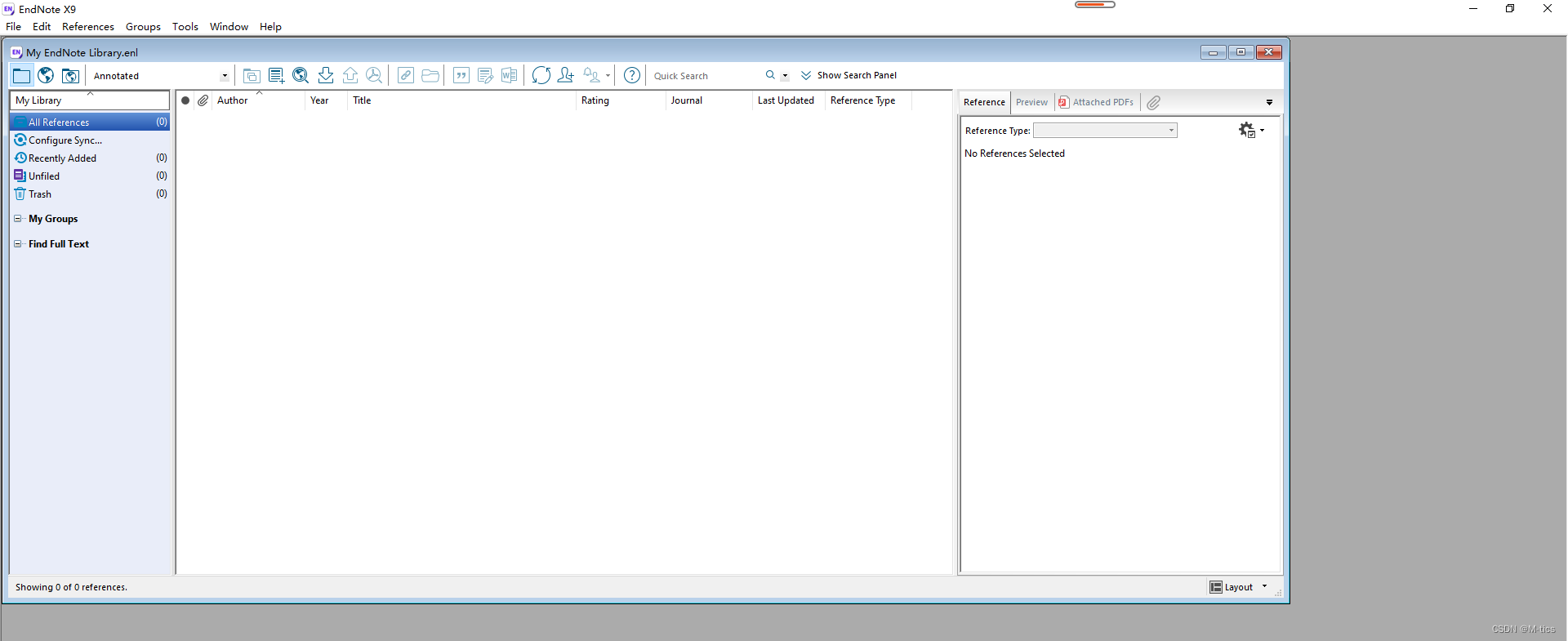
Task: Open the File menu
Action: [14, 27]
